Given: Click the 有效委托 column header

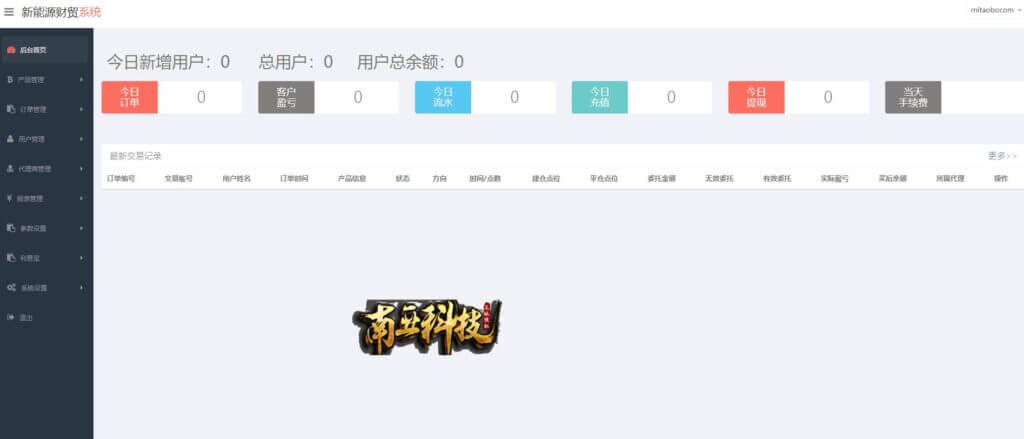Looking at the screenshot, I should 777,178.
